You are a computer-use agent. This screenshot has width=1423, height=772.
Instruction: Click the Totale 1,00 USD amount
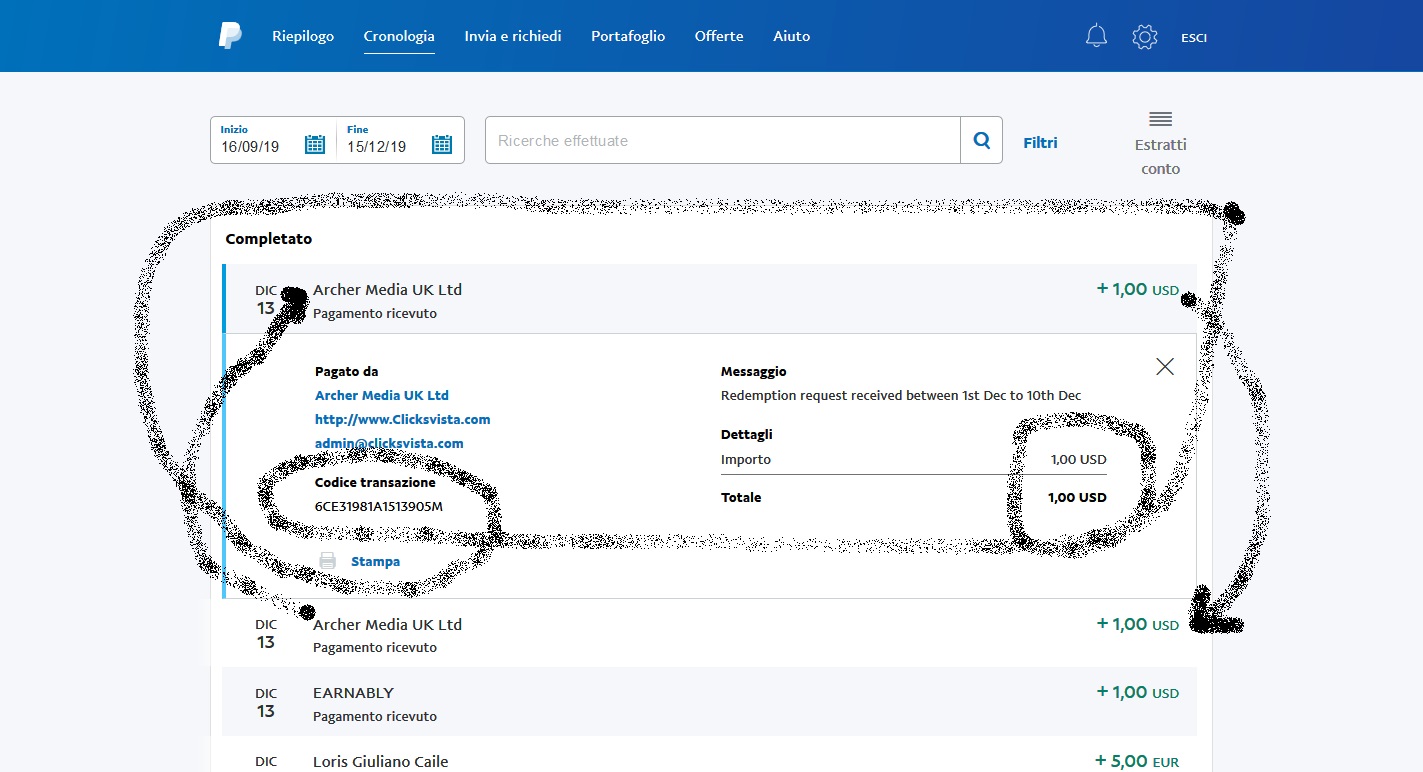click(1077, 497)
